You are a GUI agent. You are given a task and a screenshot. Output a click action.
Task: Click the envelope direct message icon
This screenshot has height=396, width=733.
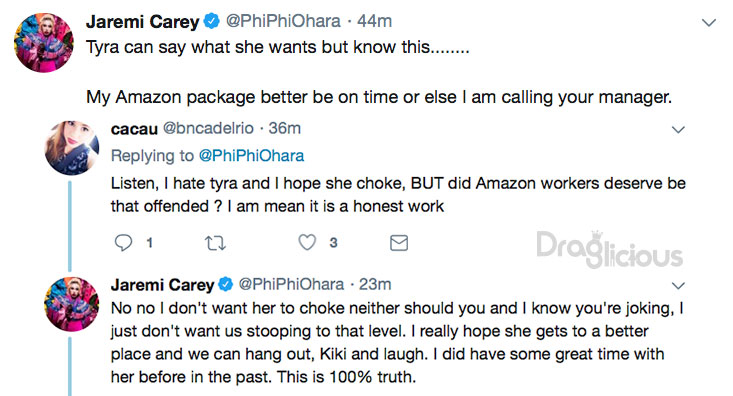[399, 243]
